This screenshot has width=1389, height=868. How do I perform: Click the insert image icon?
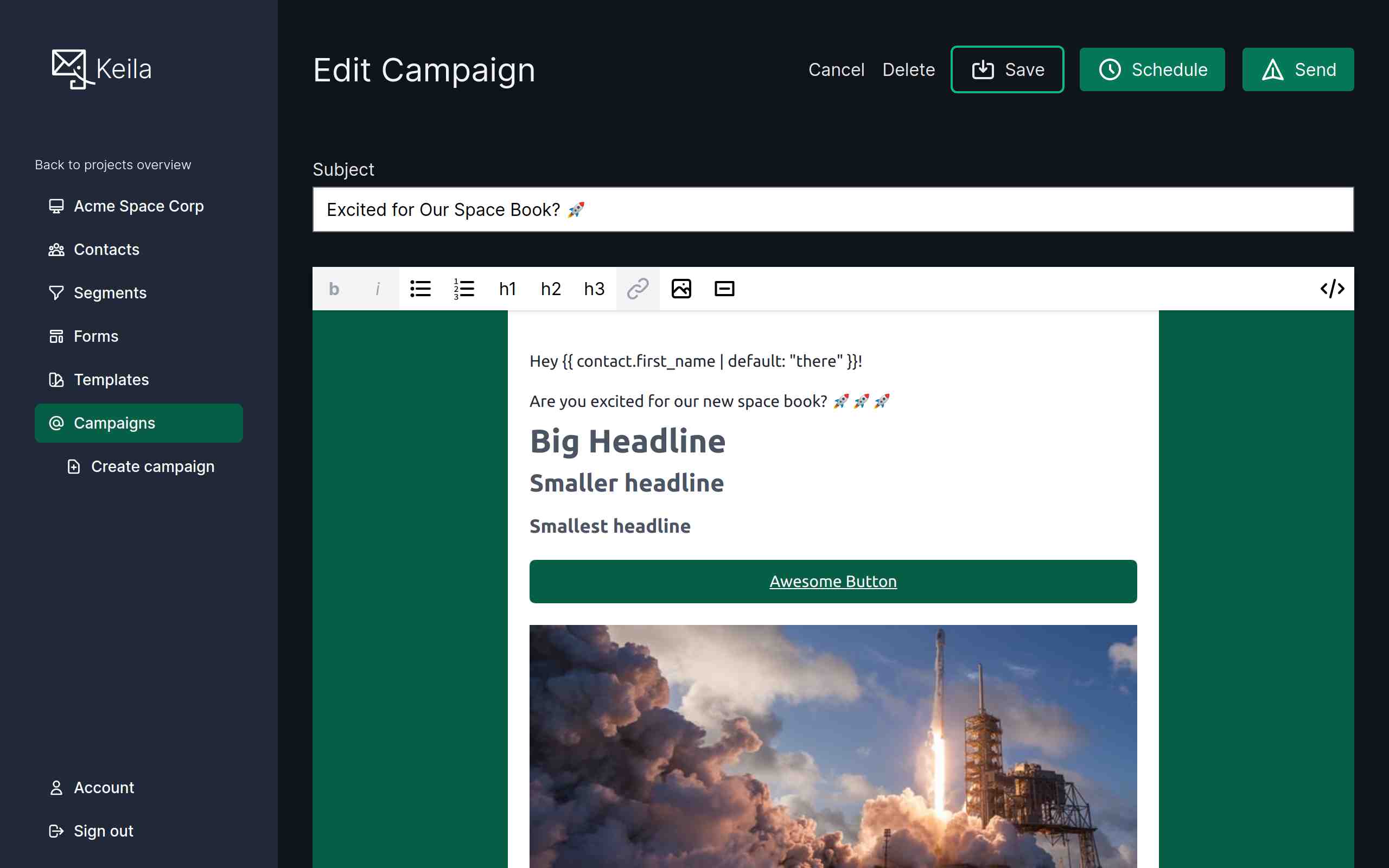coord(680,289)
